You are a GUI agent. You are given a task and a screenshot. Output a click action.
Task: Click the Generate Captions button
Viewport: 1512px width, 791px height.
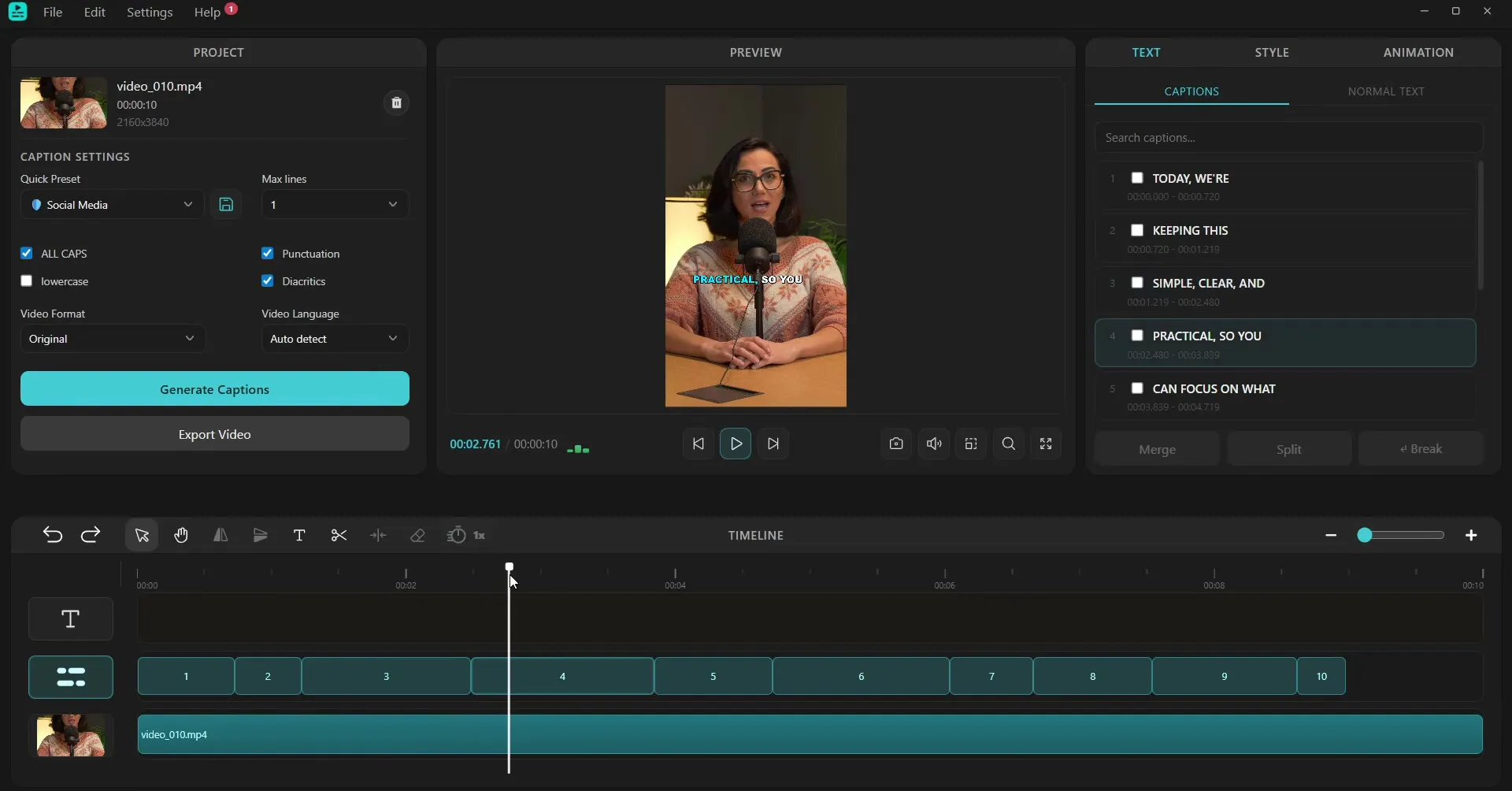pyautogui.click(x=215, y=389)
